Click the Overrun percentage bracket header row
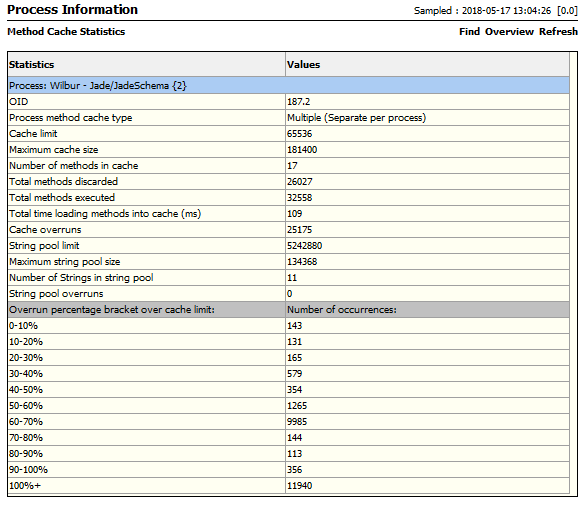 [x=289, y=310]
